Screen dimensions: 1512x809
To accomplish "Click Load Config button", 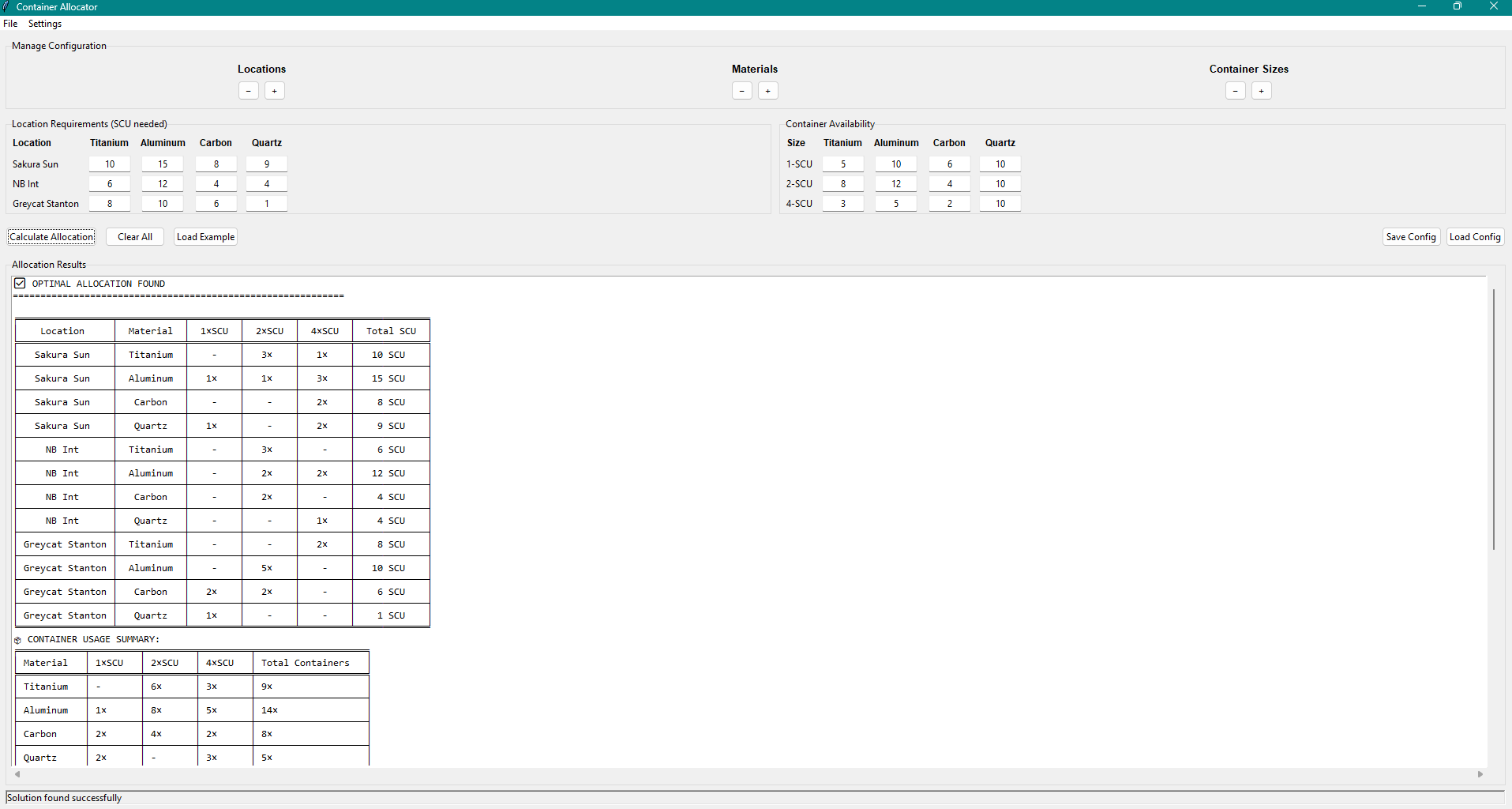I will 1475,237.
